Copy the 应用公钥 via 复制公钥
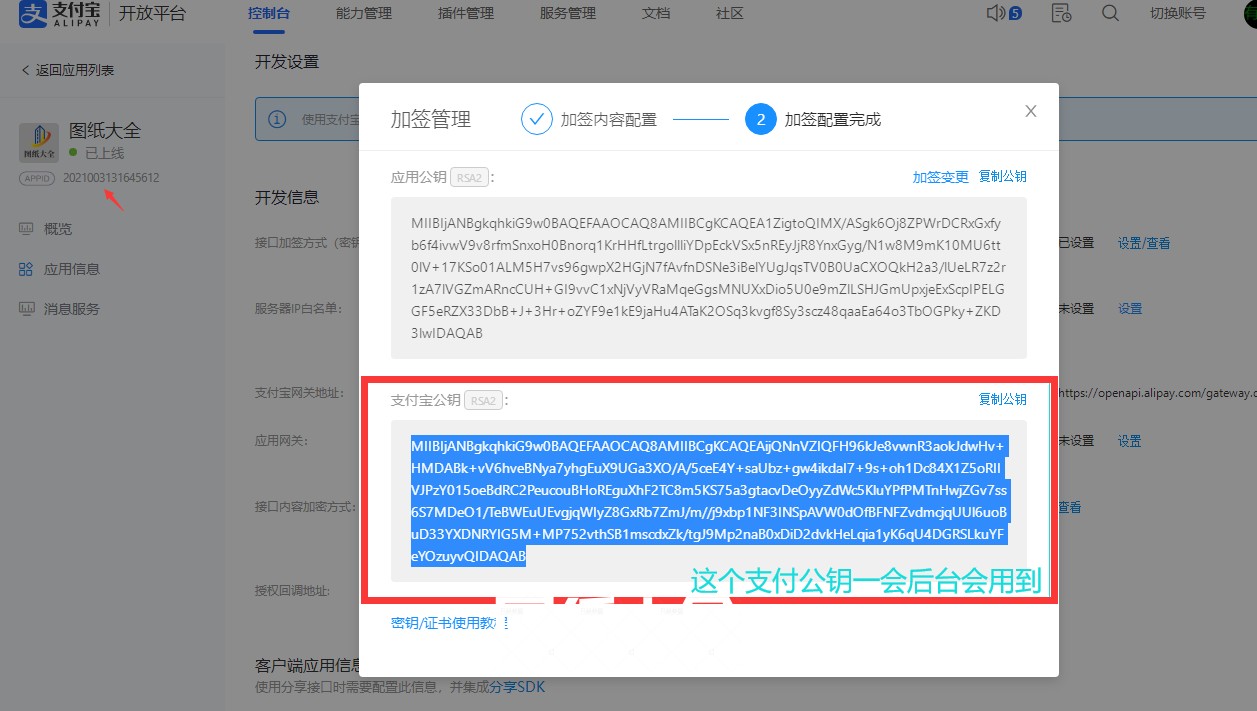This screenshot has height=711, width=1257. (x=1003, y=177)
